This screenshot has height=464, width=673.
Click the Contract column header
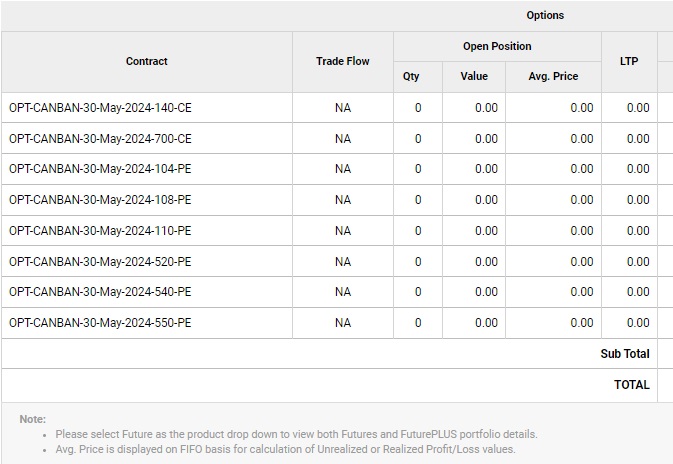click(146, 62)
